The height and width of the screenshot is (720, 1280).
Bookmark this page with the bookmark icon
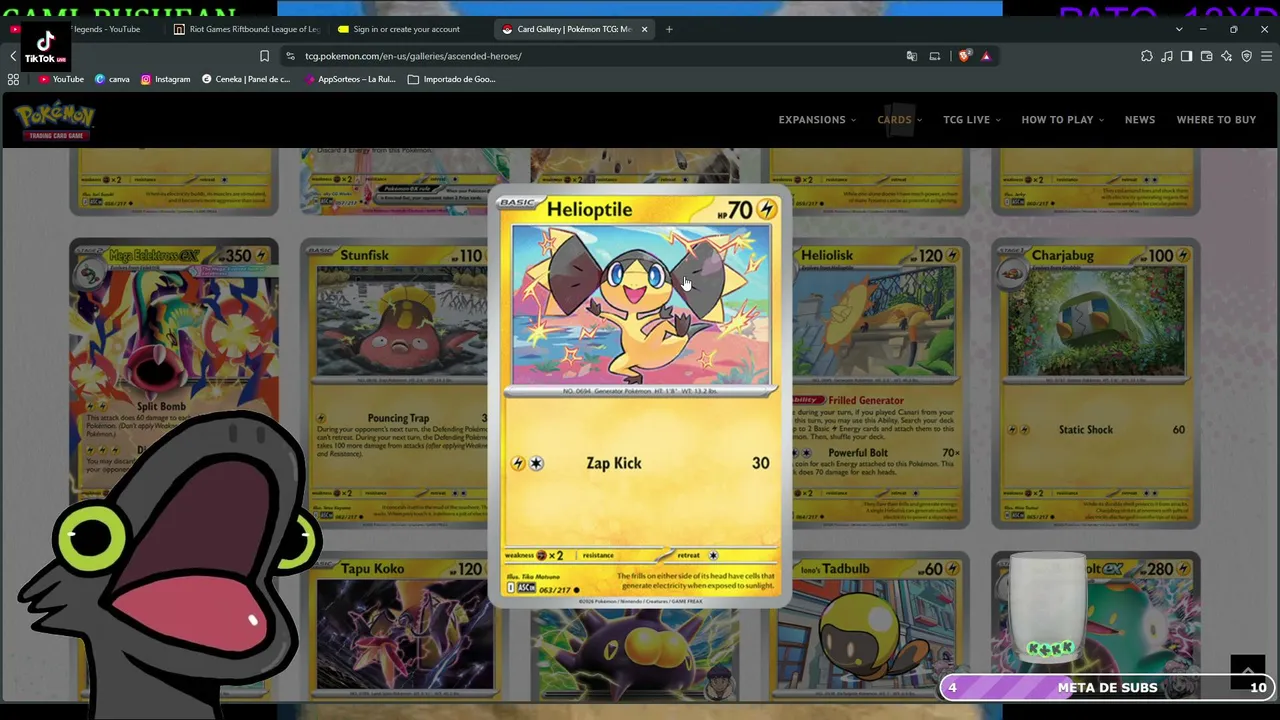click(264, 56)
